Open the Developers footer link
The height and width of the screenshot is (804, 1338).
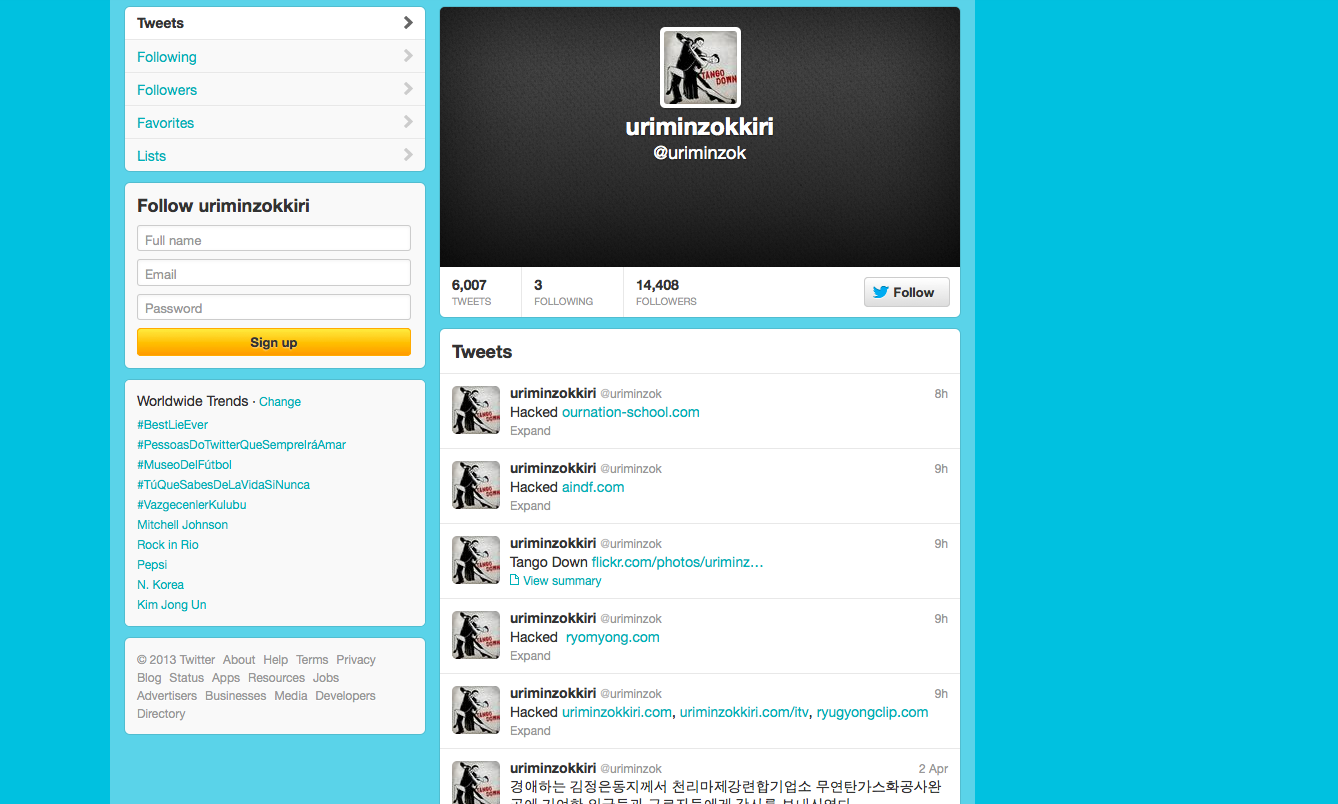pyautogui.click(x=346, y=696)
